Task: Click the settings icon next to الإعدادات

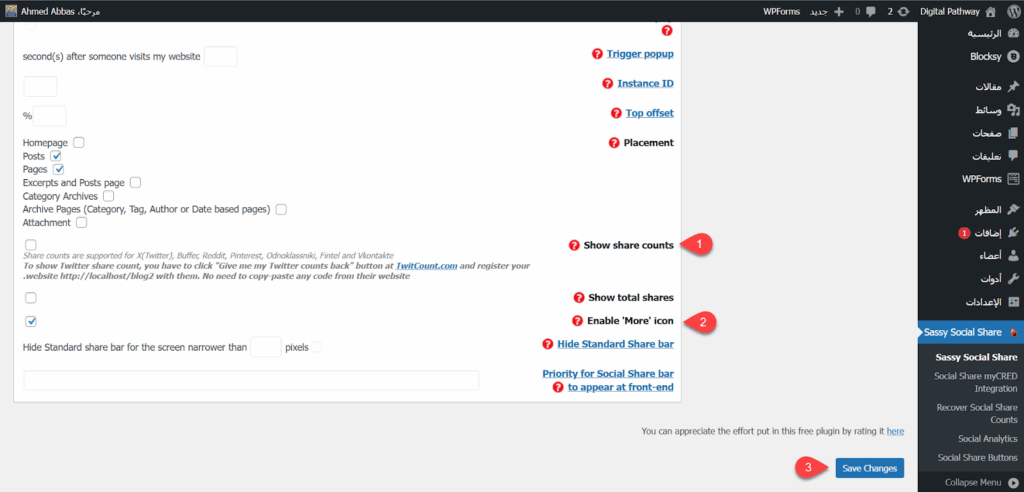Action: click(1013, 302)
